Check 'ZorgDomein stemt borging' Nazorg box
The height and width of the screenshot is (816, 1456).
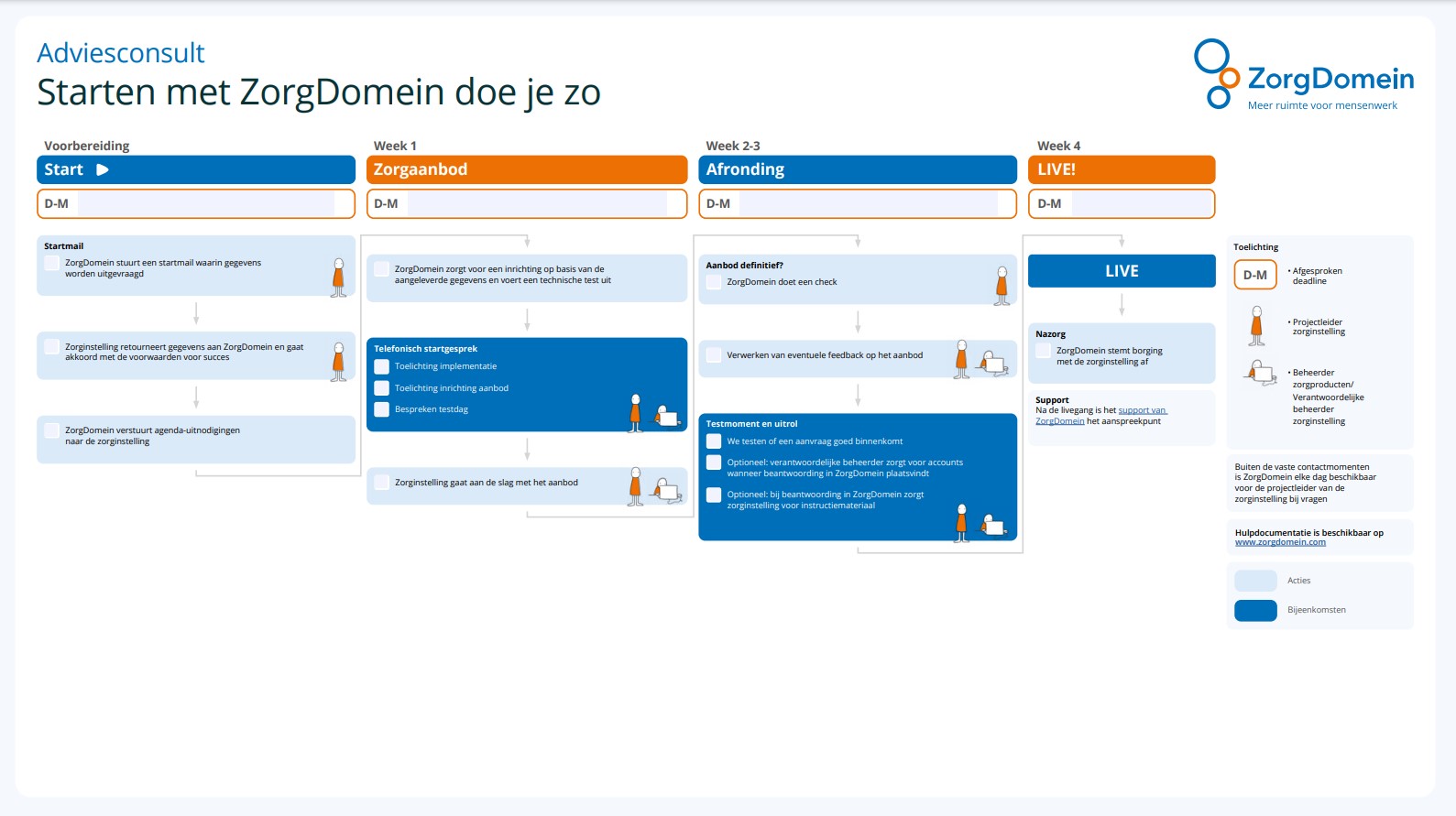point(1044,351)
